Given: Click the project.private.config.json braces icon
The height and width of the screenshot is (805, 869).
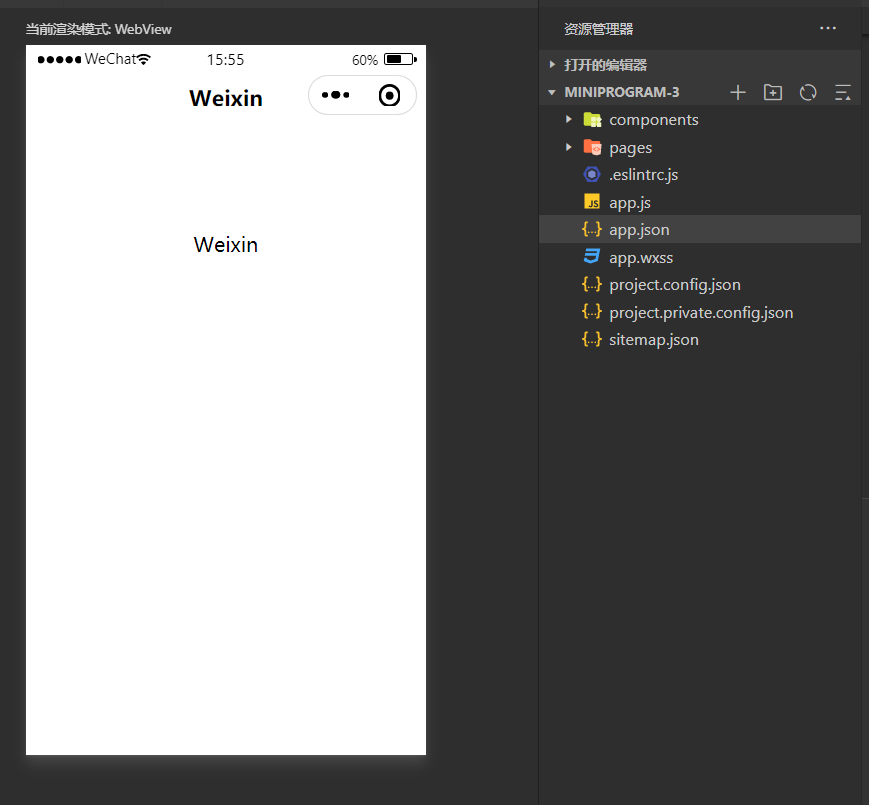Looking at the screenshot, I should (592, 312).
